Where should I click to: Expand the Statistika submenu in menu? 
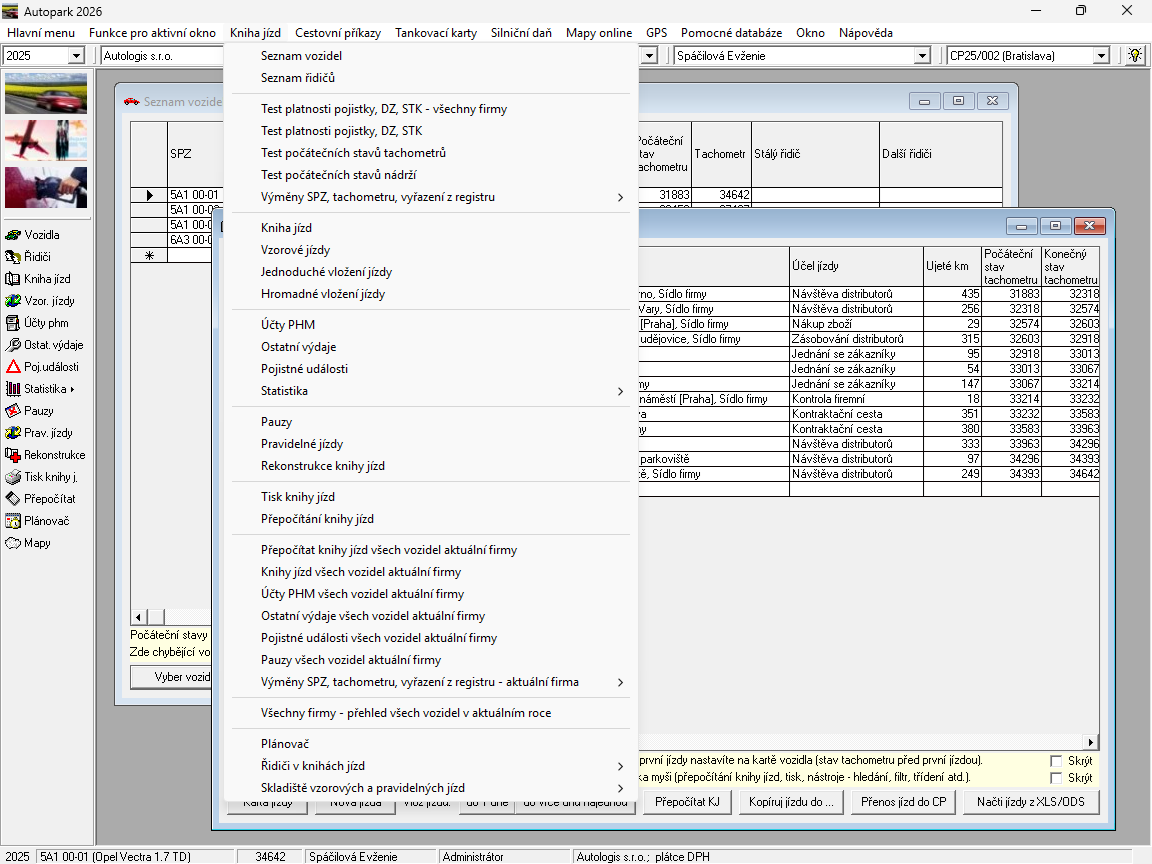tap(284, 391)
